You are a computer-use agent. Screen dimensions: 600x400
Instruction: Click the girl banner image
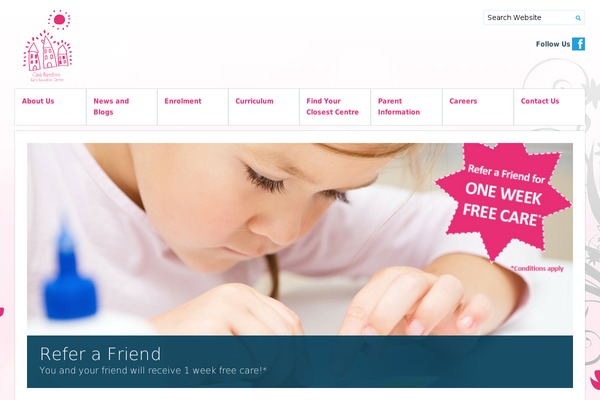300,239
